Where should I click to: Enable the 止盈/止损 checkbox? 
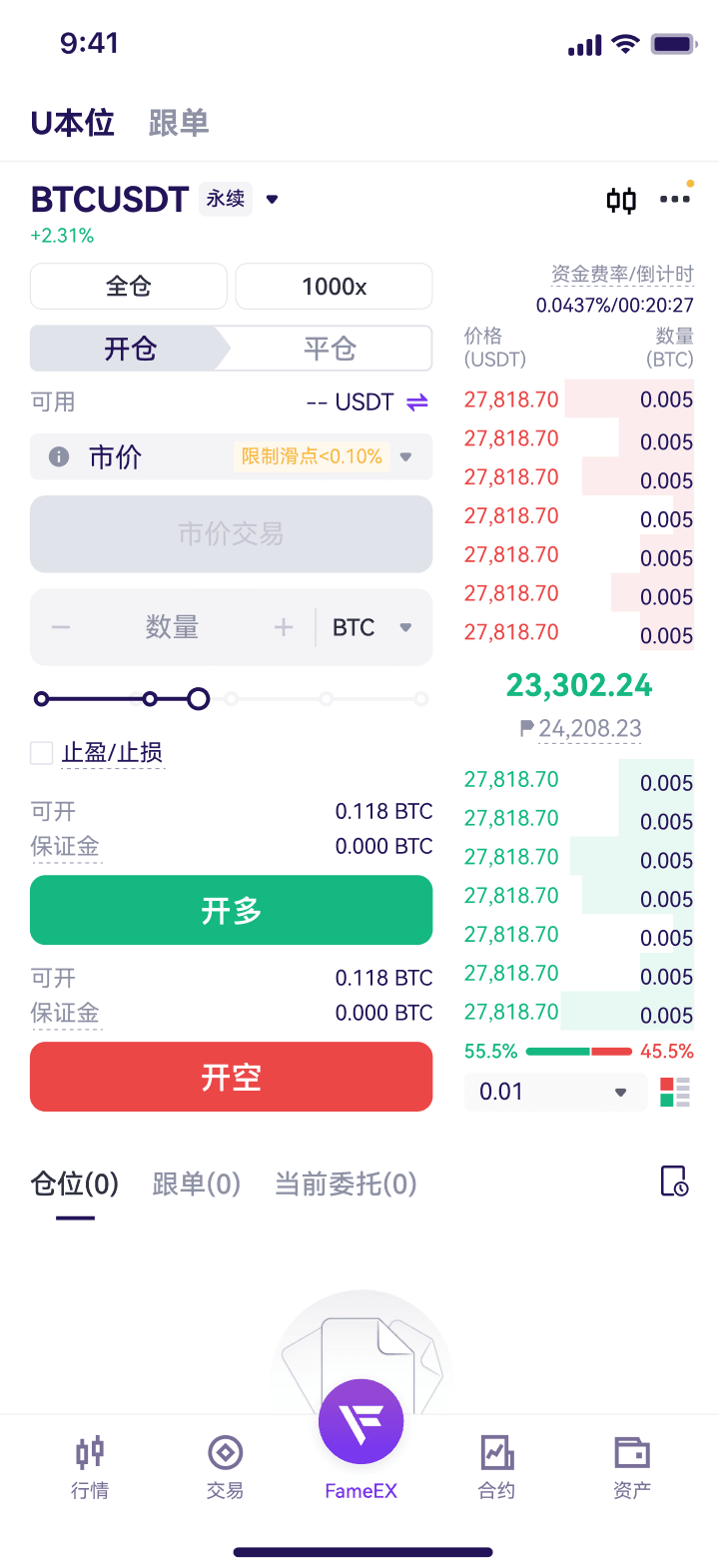(42, 753)
